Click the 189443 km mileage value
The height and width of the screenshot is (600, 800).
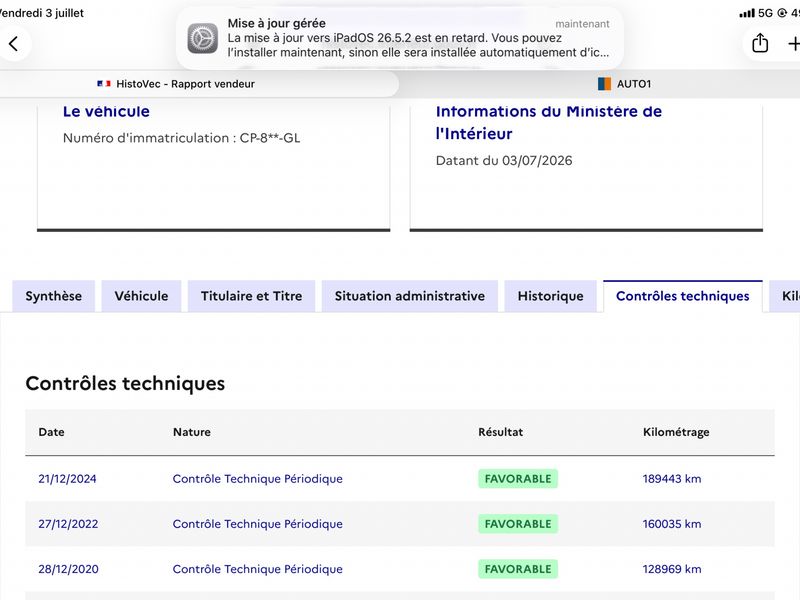pyautogui.click(x=672, y=479)
